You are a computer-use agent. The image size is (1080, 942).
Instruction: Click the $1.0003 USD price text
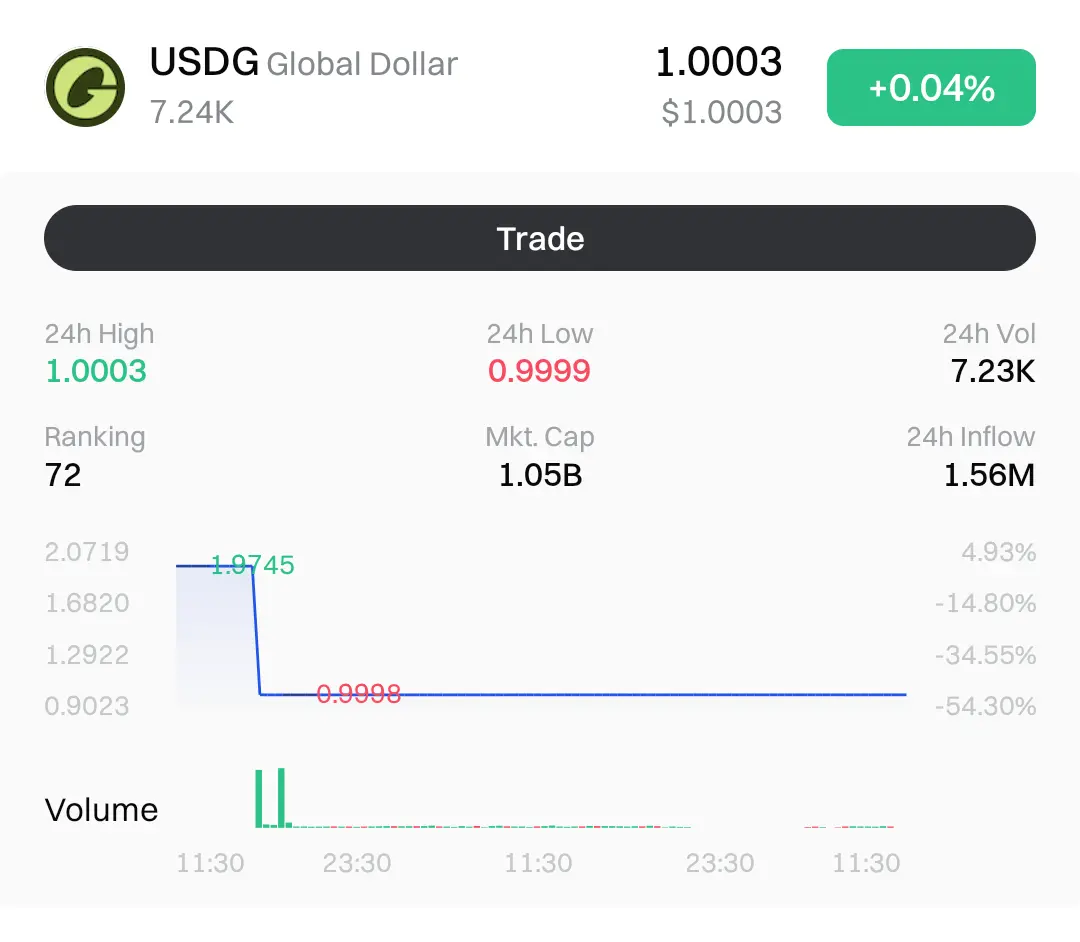721,112
